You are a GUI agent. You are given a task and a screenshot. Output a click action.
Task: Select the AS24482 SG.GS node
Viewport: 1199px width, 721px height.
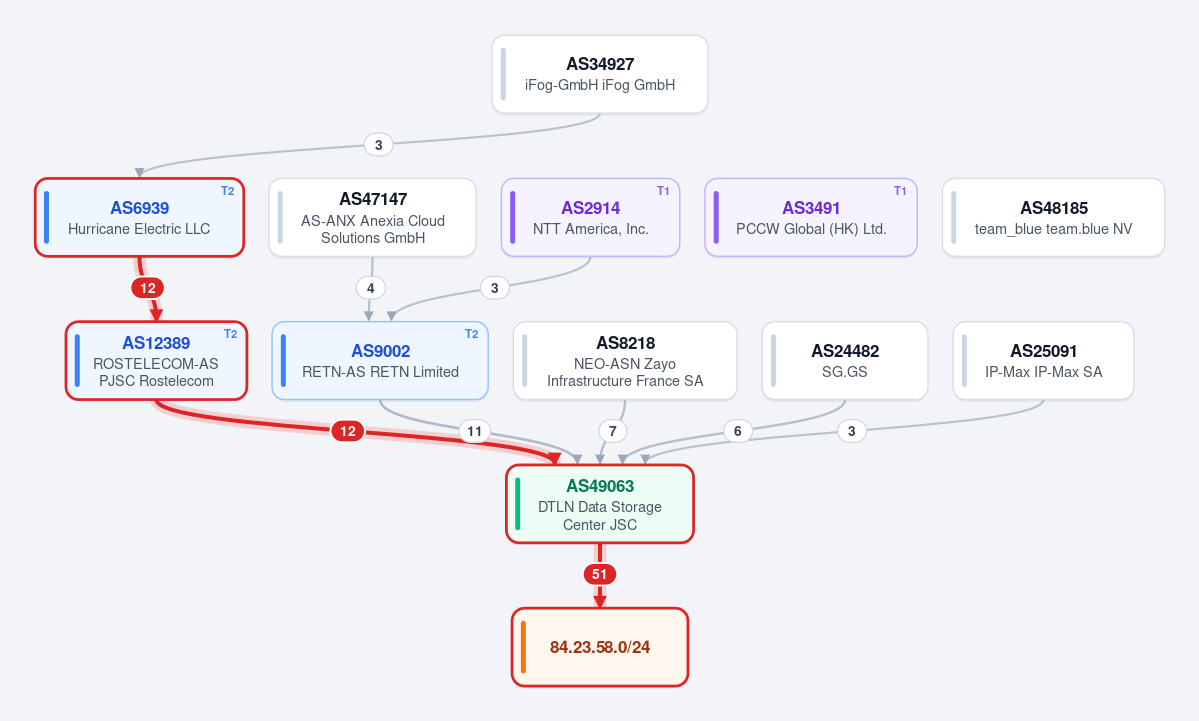844,360
